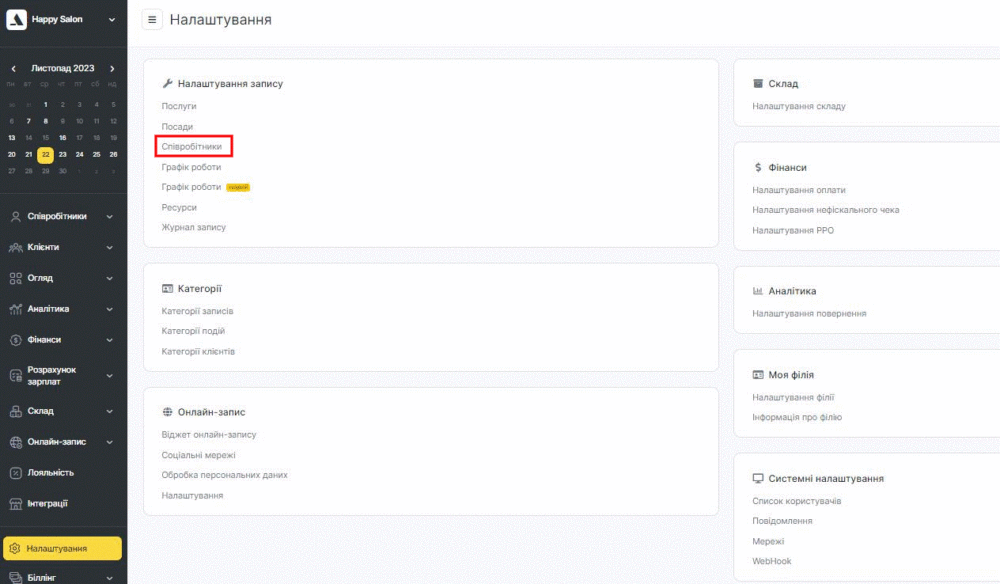
Task: Open Список користувачів link
Action: (797, 501)
